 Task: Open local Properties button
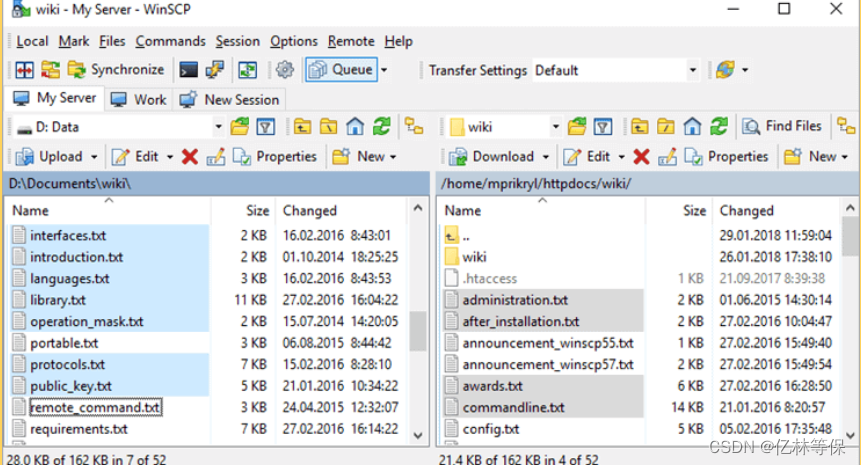[x=275, y=157]
